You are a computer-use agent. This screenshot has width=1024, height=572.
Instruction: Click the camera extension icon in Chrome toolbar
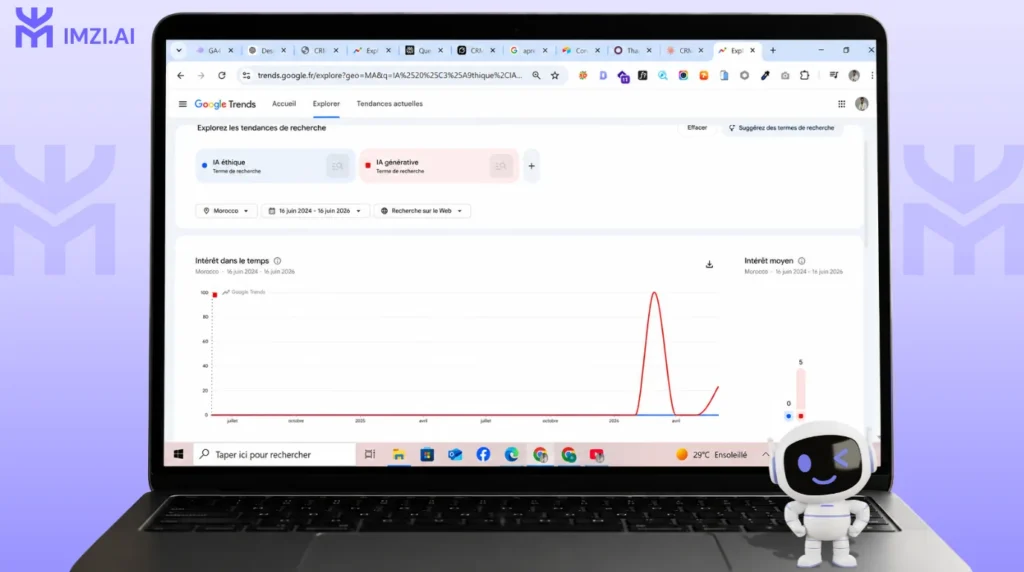click(x=785, y=76)
